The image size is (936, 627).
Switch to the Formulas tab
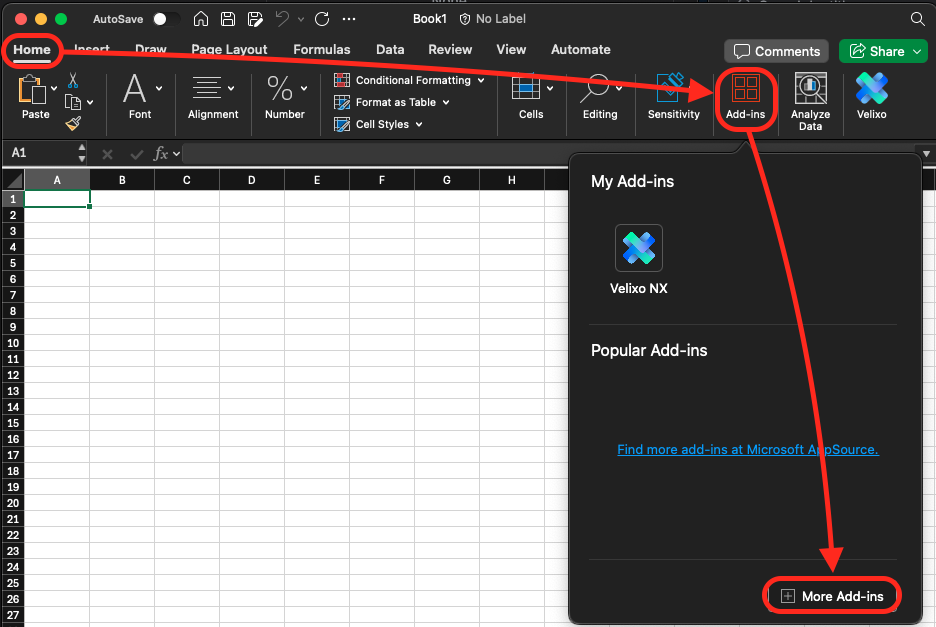point(321,49)
